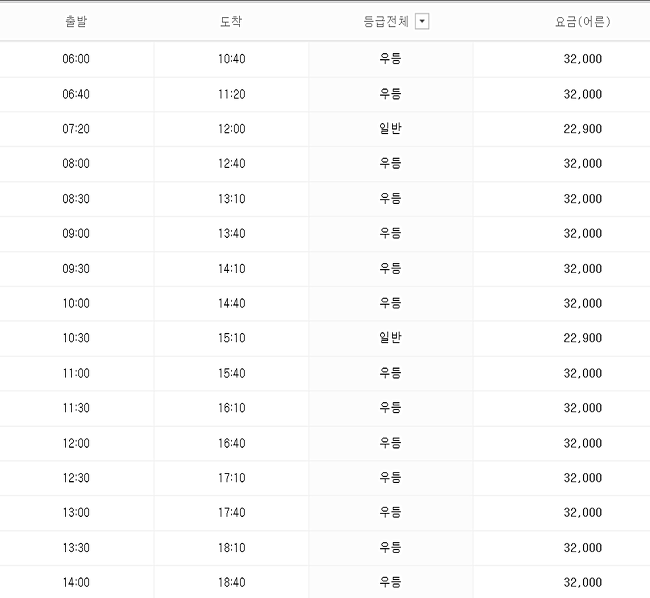Select the 13:30 departure time
650x598 pixels.
(76, 548)
